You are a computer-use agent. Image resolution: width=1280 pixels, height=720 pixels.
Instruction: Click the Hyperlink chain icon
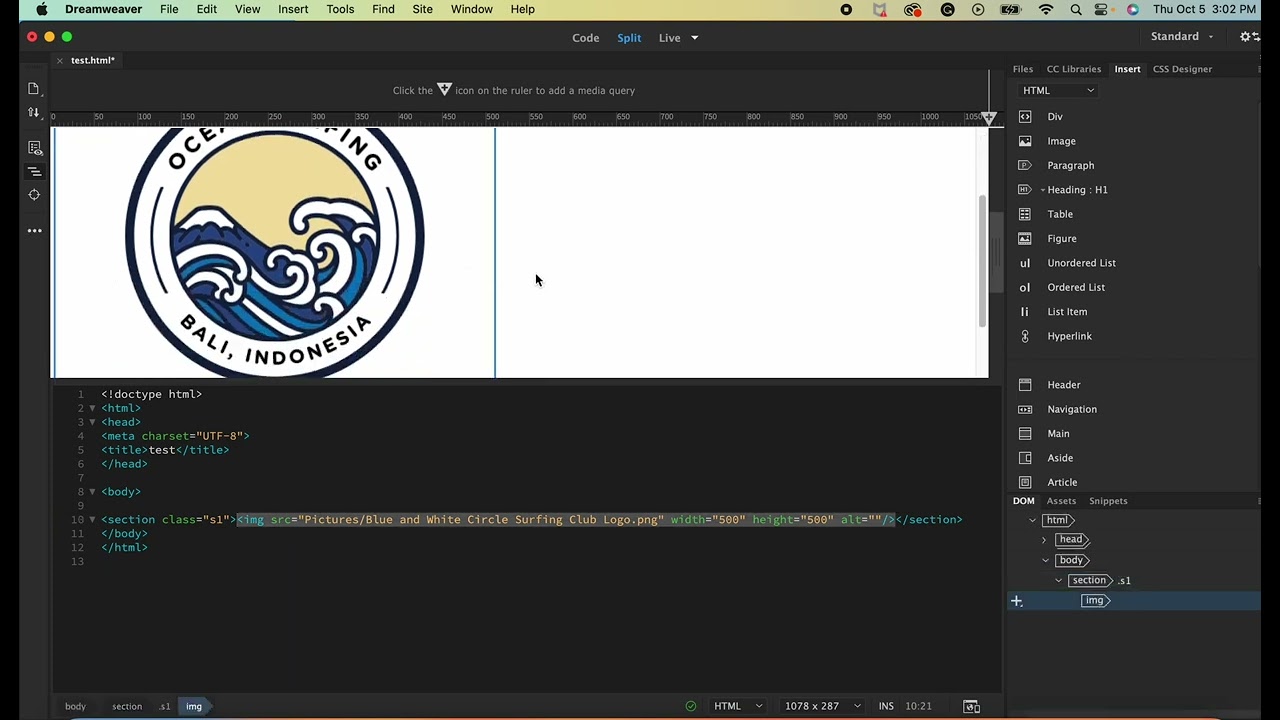[1025, 336]
